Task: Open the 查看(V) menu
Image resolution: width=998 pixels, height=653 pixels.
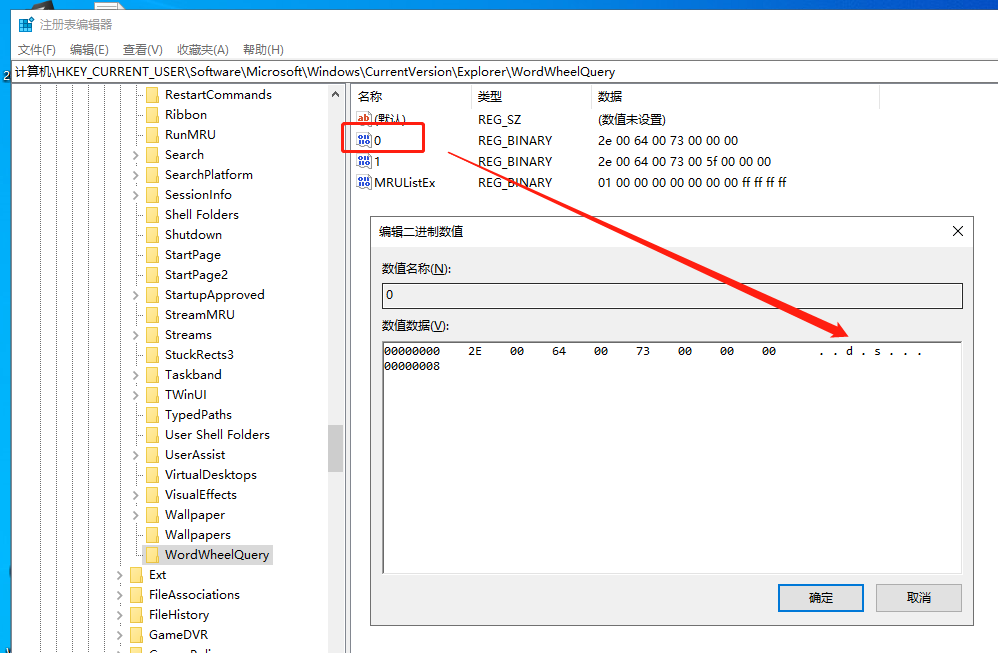Action: click(x=142, y=49)
